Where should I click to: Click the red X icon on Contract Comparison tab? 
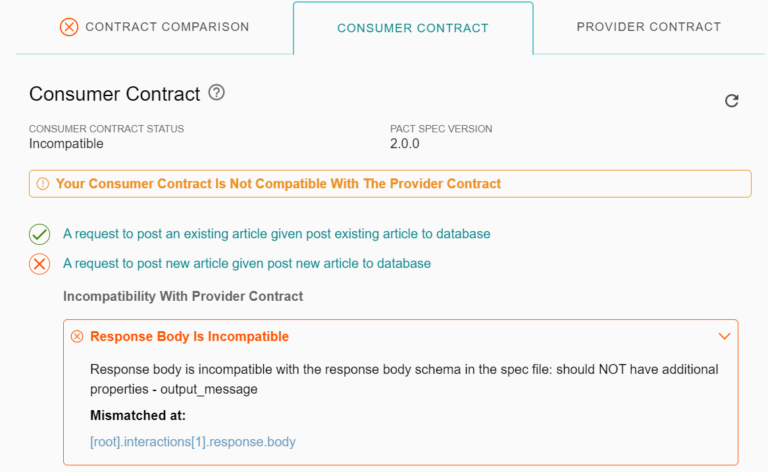coord(69,27)
